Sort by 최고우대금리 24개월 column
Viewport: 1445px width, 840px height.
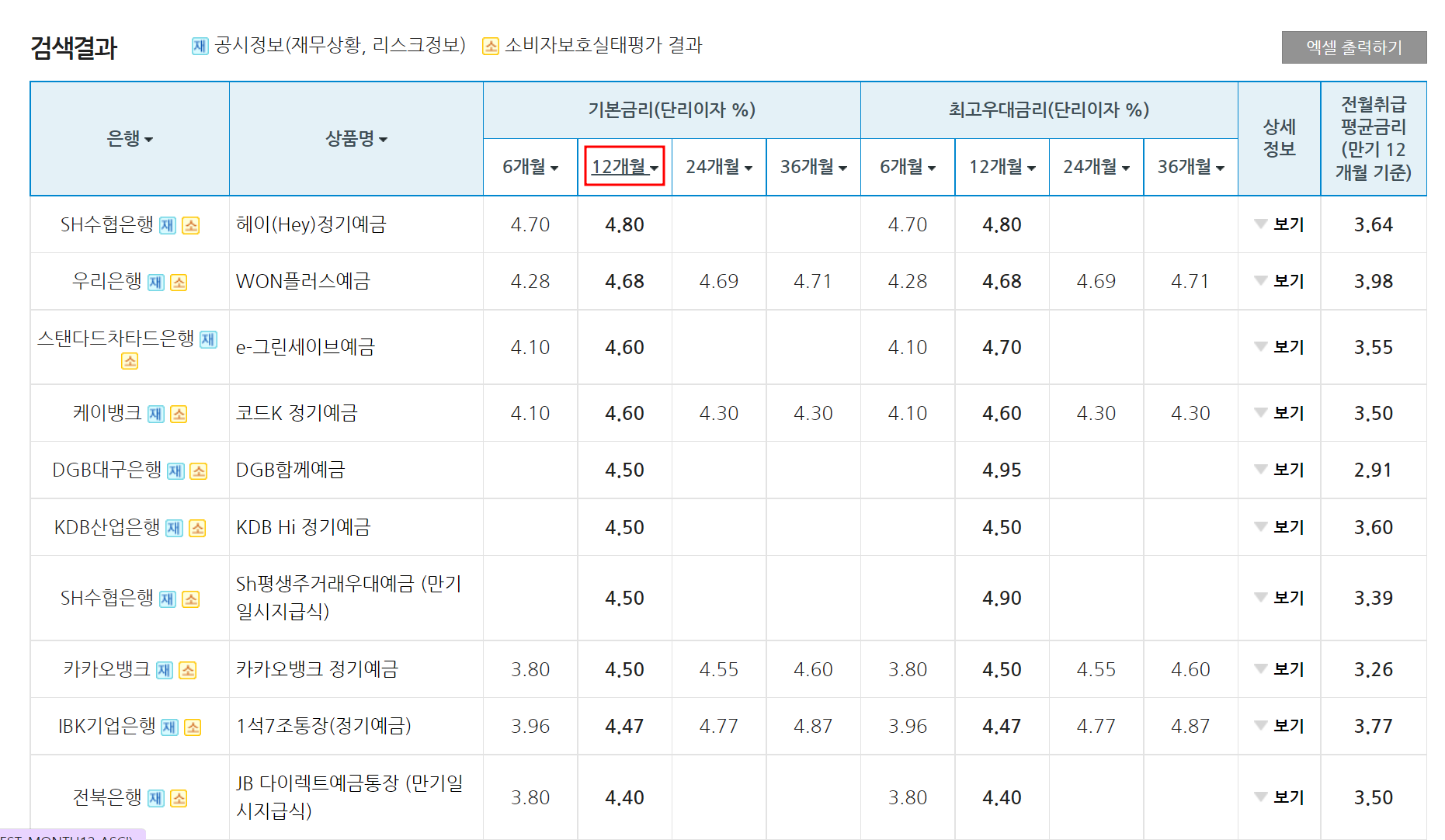[x=1096, y=167]
